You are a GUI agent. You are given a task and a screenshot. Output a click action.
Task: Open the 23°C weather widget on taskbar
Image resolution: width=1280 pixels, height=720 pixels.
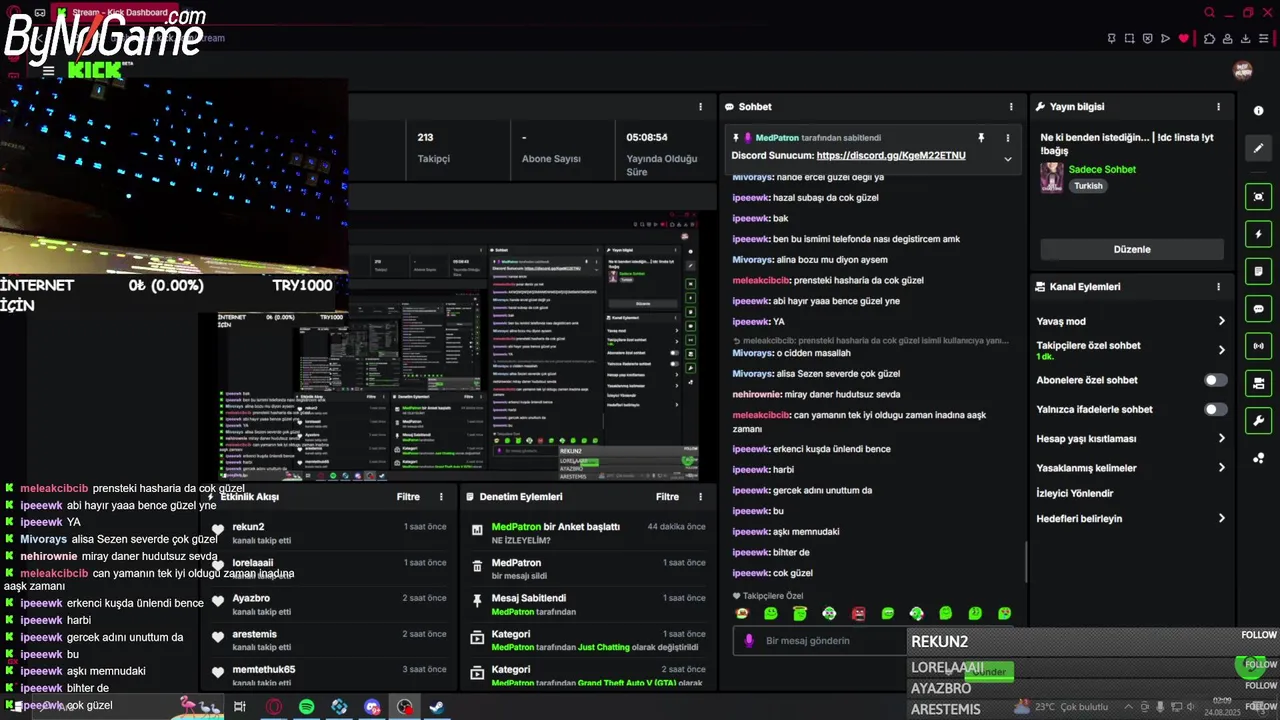(x=1061, y=707)
